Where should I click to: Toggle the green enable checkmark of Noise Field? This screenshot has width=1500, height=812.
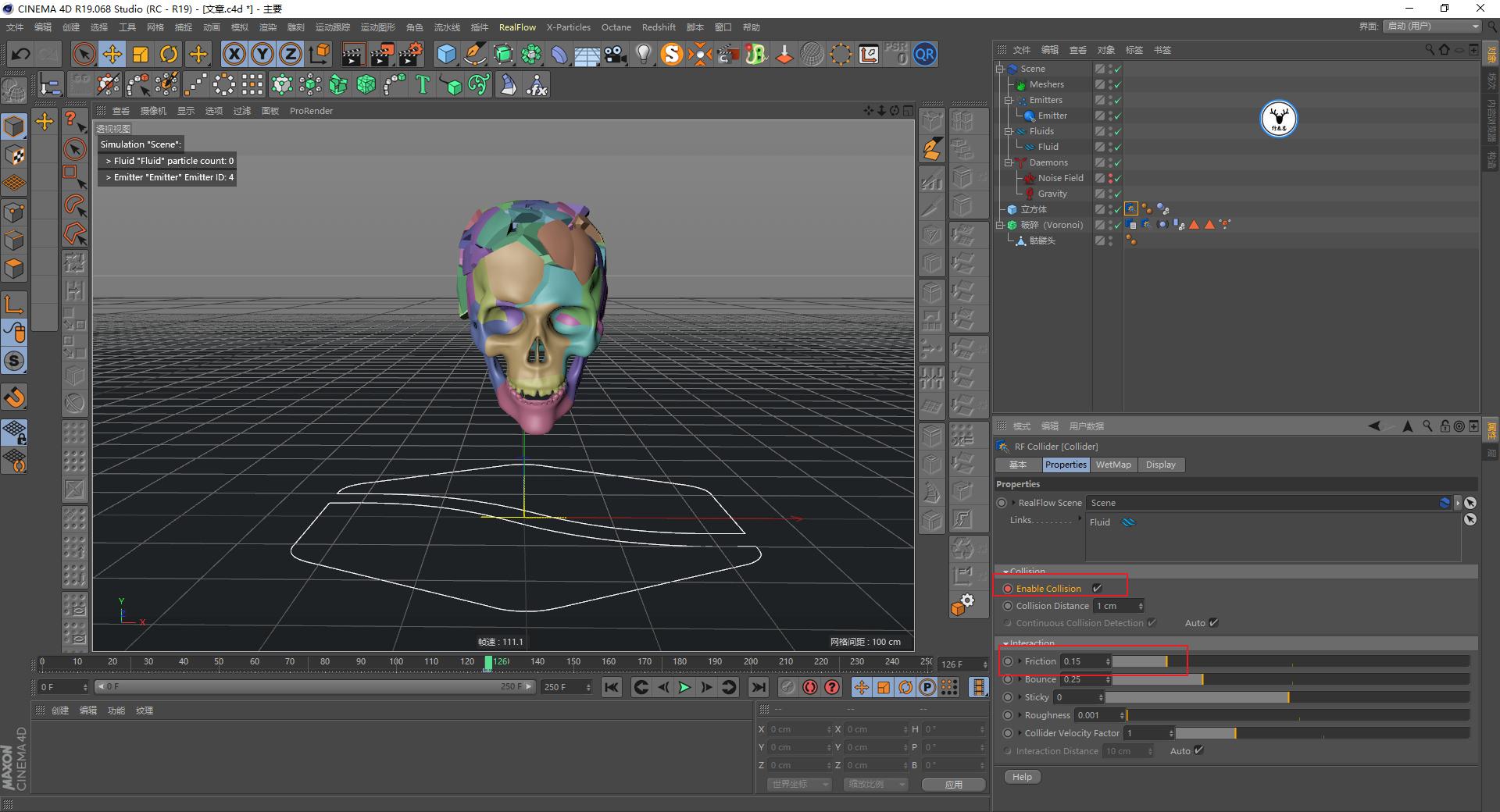tap(1116, 178)
